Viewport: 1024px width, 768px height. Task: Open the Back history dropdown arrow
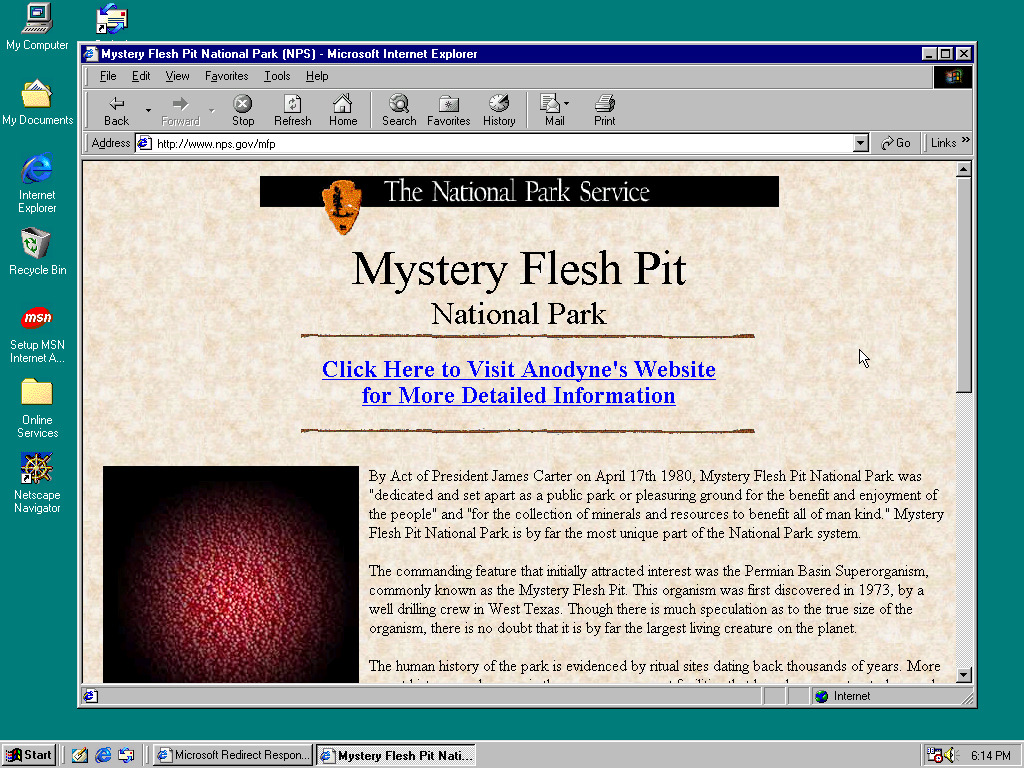point(148,110)
